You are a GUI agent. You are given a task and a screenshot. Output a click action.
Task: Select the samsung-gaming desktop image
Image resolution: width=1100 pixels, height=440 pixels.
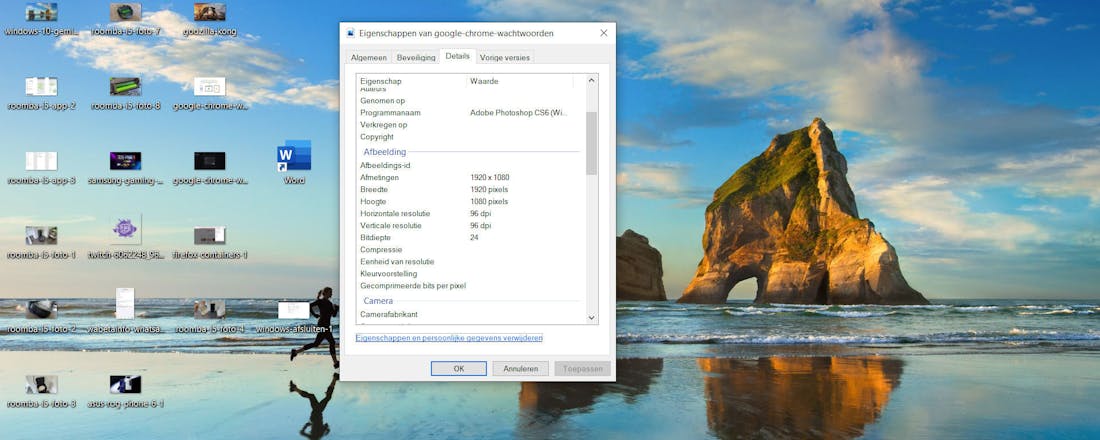(x=126, y=168)
